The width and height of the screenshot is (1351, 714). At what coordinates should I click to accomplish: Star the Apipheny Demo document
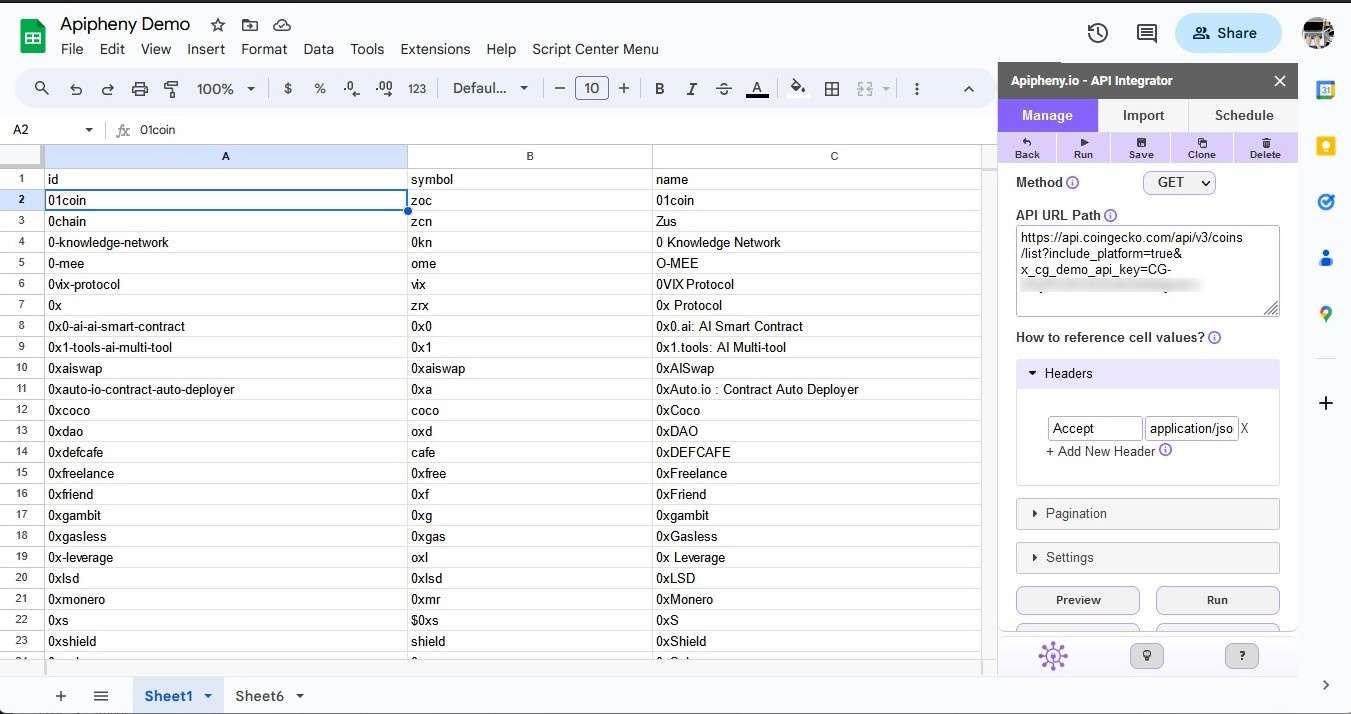[217, 25]
